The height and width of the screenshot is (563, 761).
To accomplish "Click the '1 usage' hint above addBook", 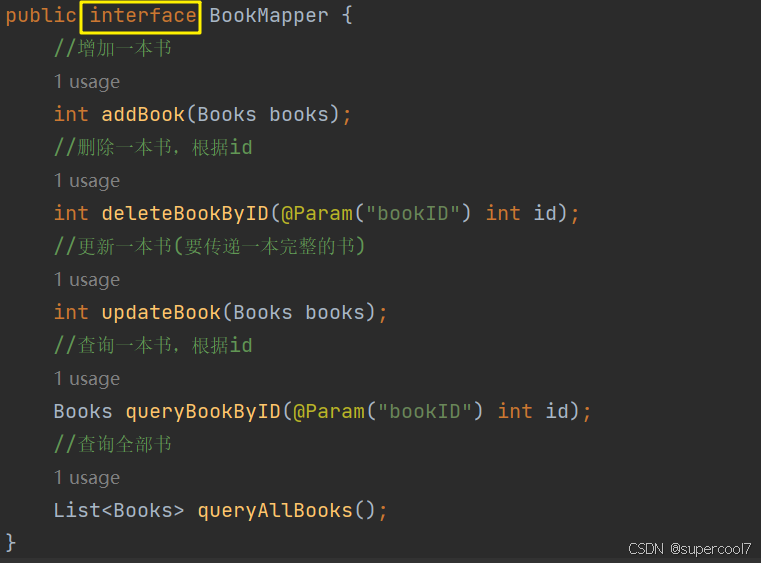I will (87, 82).
